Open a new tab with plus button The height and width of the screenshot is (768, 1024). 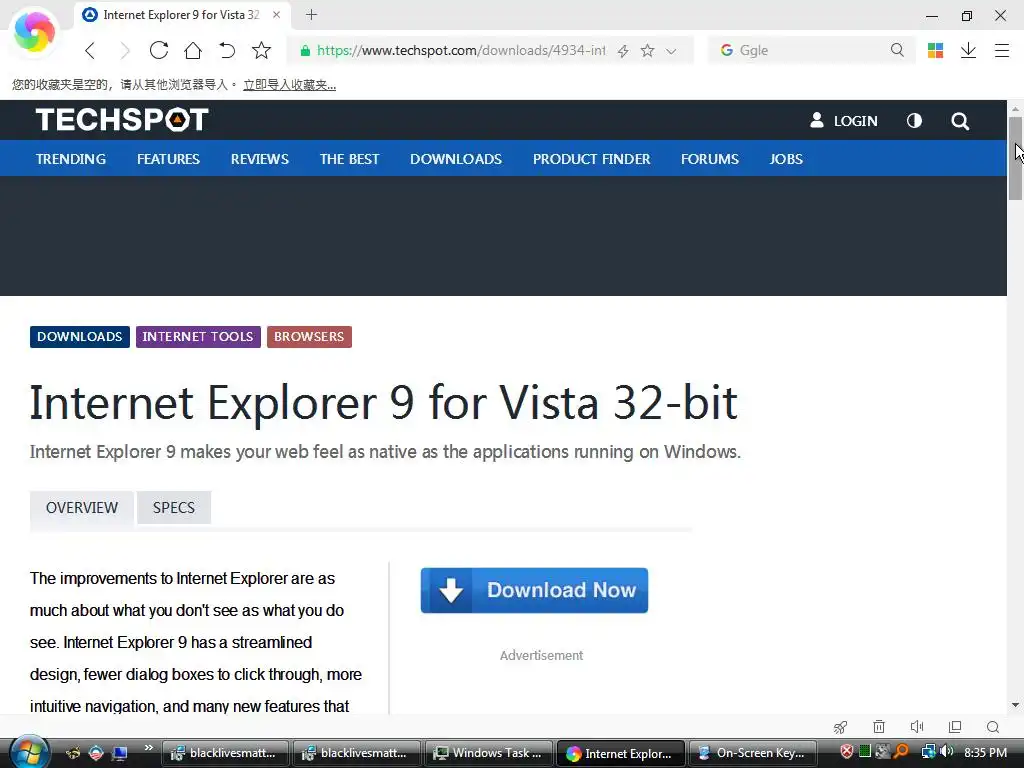[312, 14]
